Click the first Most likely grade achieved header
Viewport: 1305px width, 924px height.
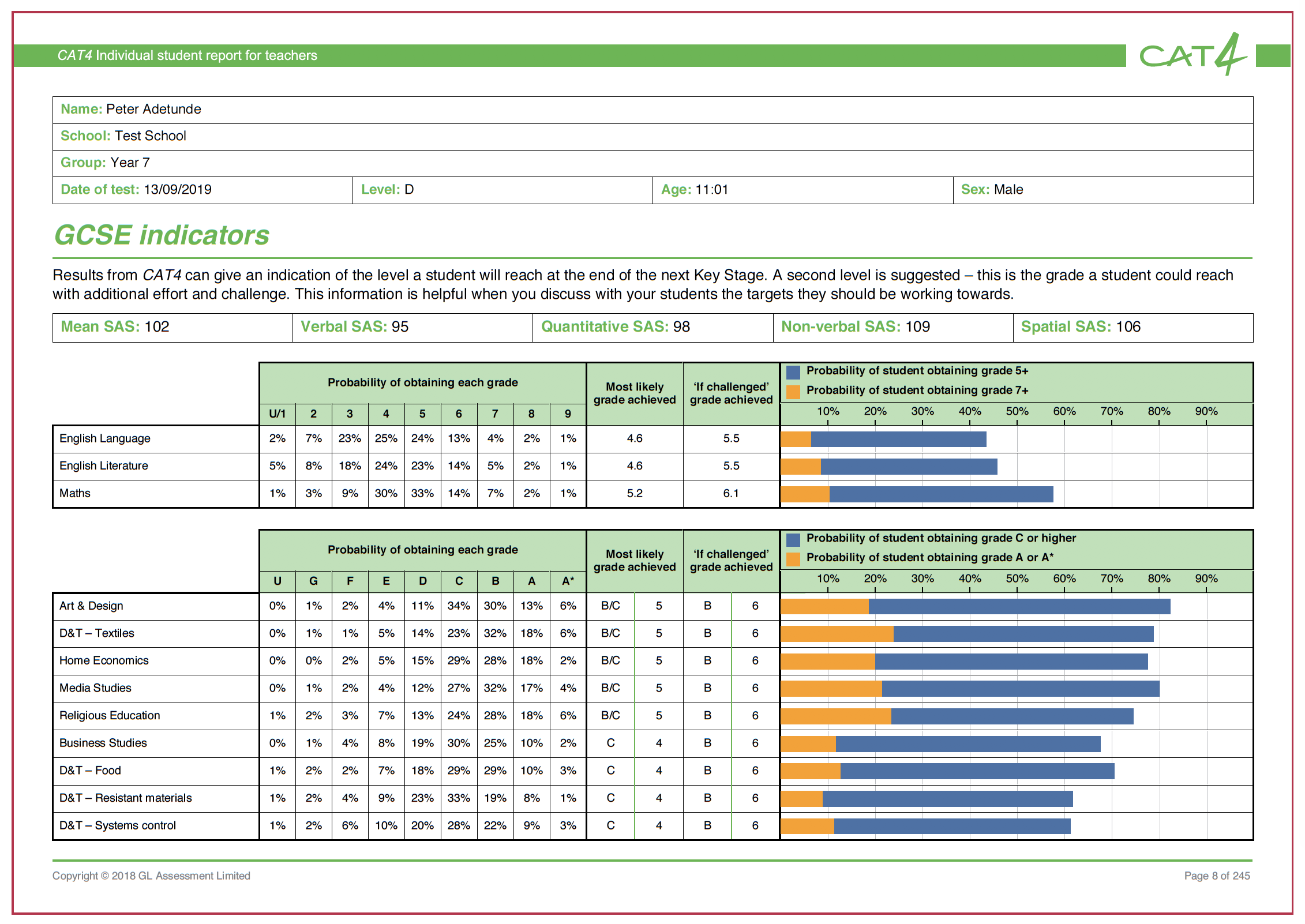pyautogui.click(x=635, y=393)
